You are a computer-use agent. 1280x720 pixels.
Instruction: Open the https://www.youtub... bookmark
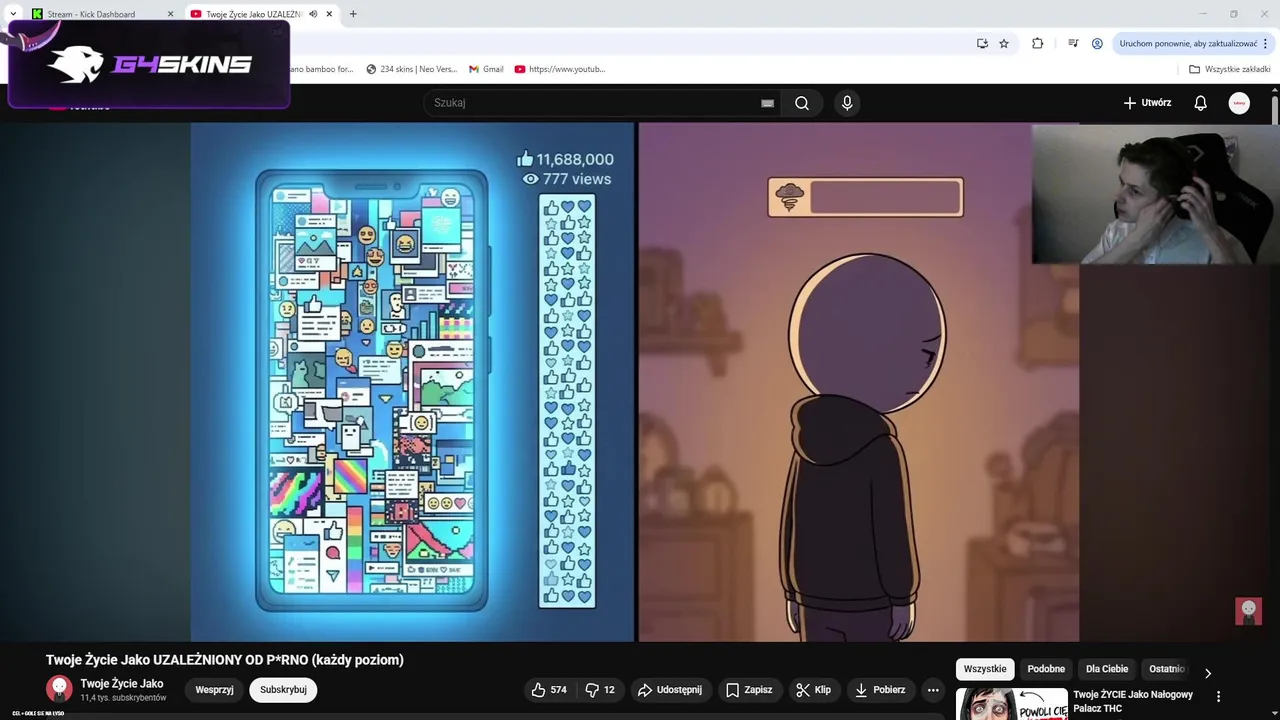[x=560, y=69]
